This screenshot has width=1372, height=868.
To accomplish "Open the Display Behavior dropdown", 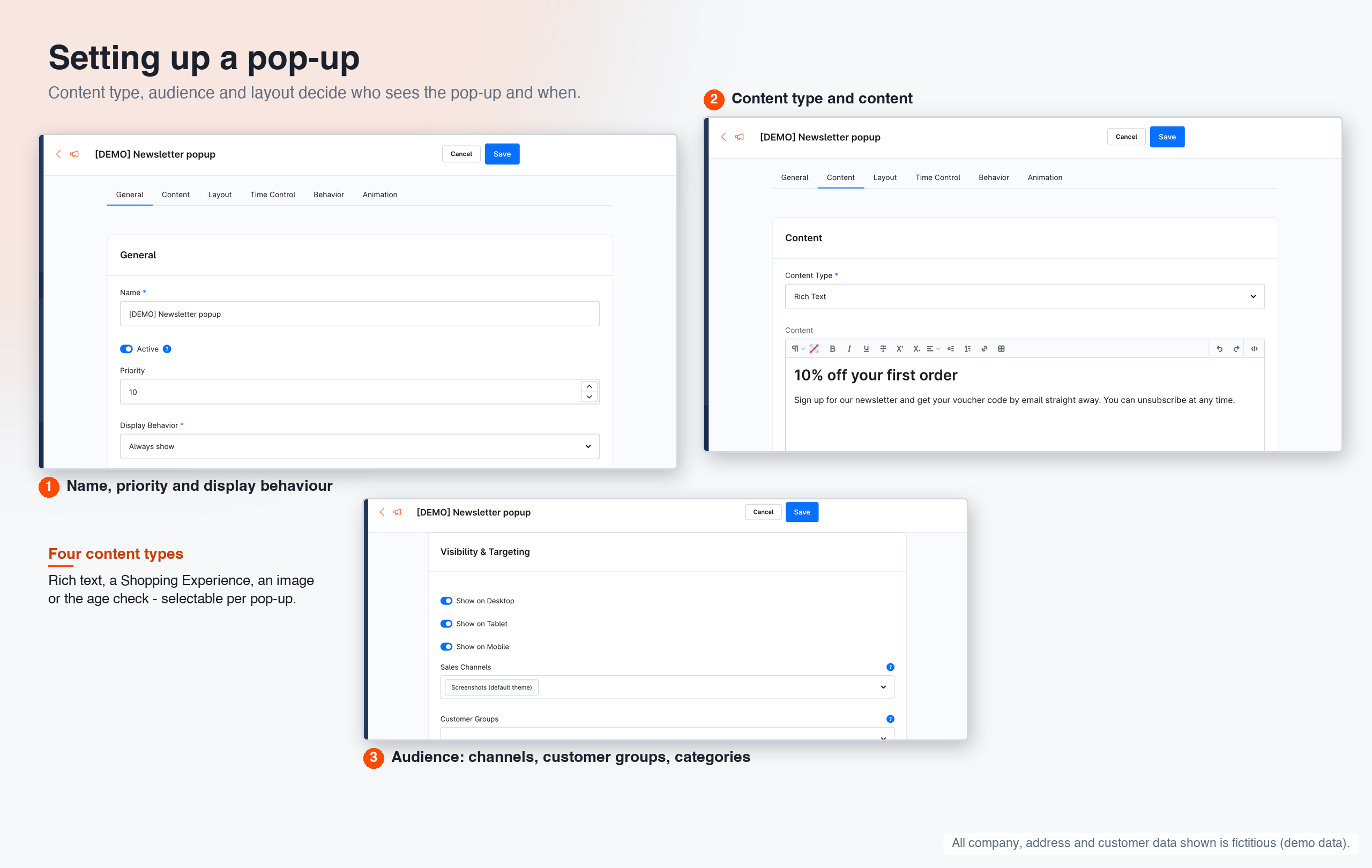I will (x=360, y=446).
